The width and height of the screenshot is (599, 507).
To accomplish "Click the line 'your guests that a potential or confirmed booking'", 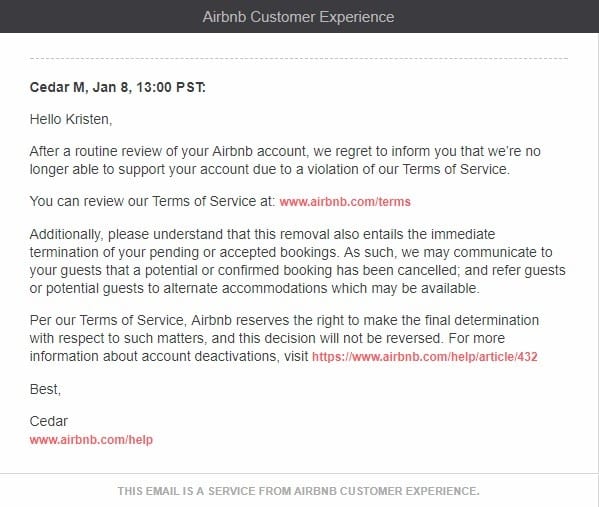I will 298,270.
